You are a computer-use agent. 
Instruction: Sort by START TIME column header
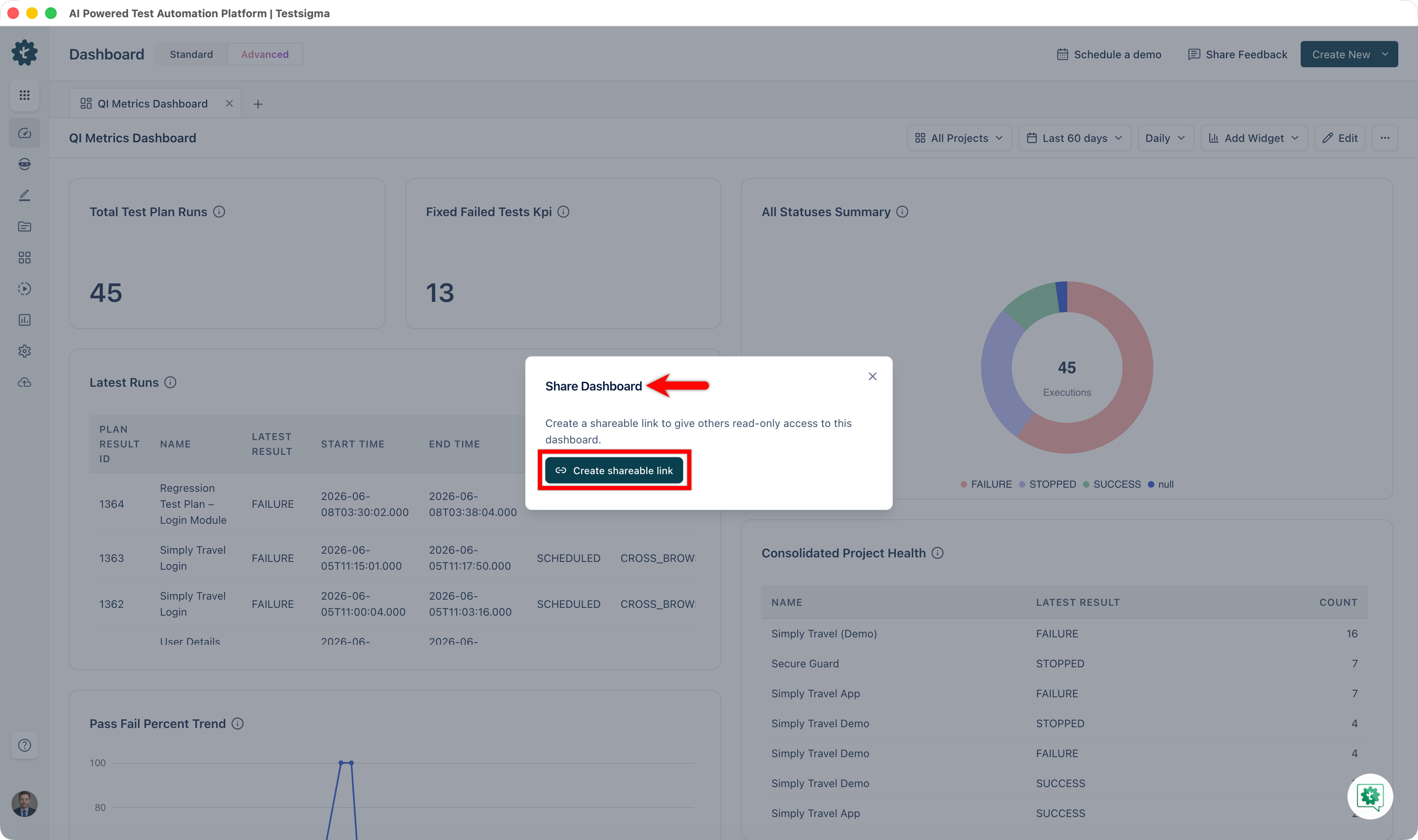click(353, 444)
